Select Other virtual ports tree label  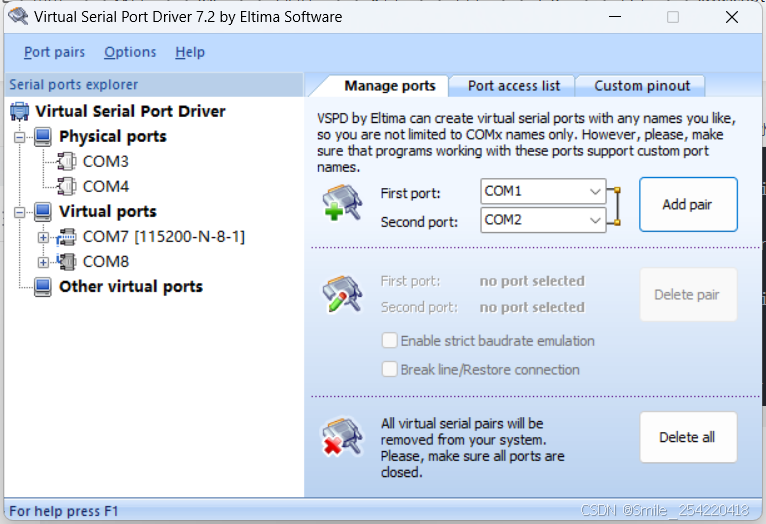pyautogui.click(x=130, y=287)
